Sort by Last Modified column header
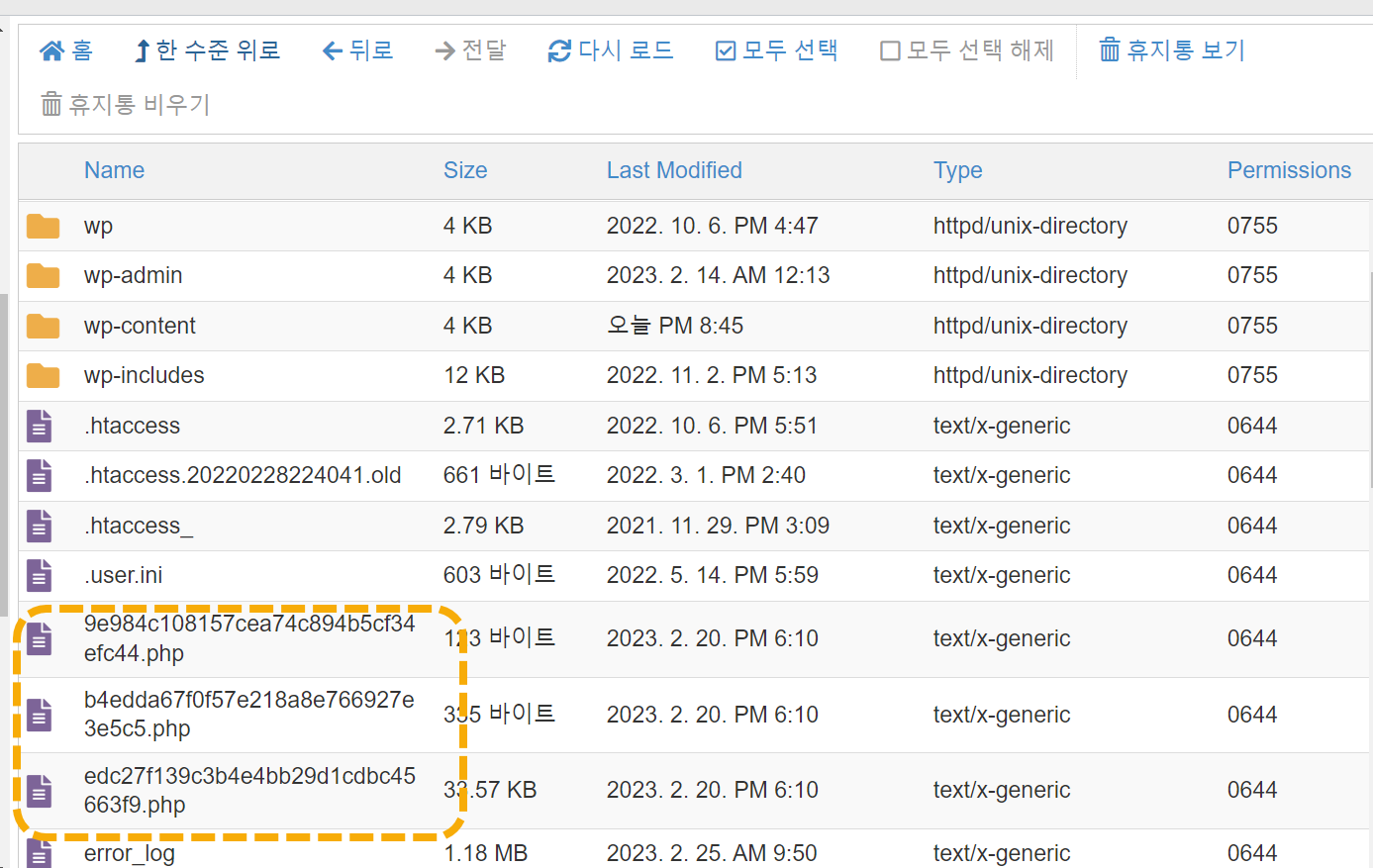The image size is (1373, 868). tap(674, 170)
